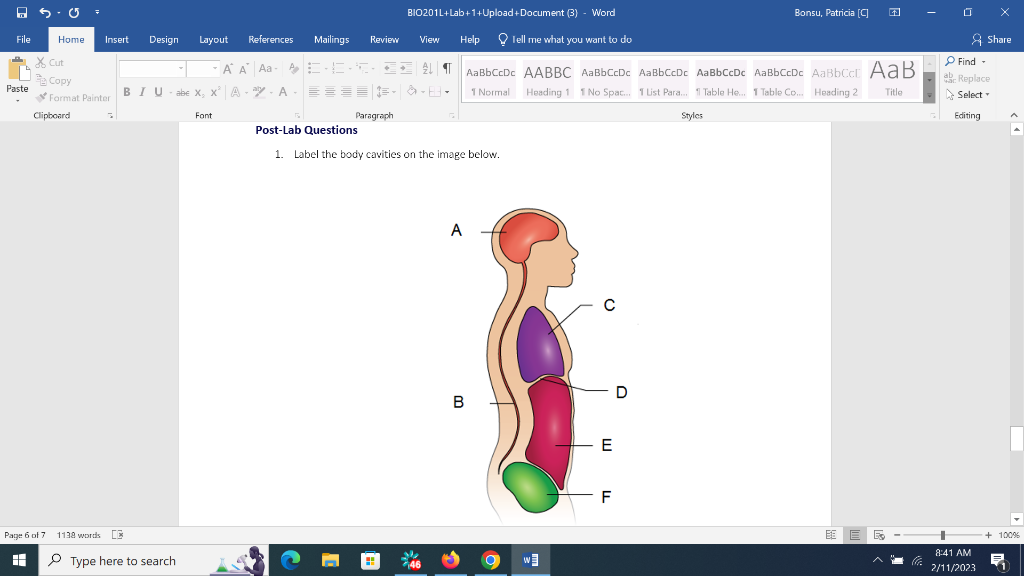Image resolution: width=1024 pixels, height=576 pixels.
Task: Switch to Web Layout view
Action: (879, 535)
